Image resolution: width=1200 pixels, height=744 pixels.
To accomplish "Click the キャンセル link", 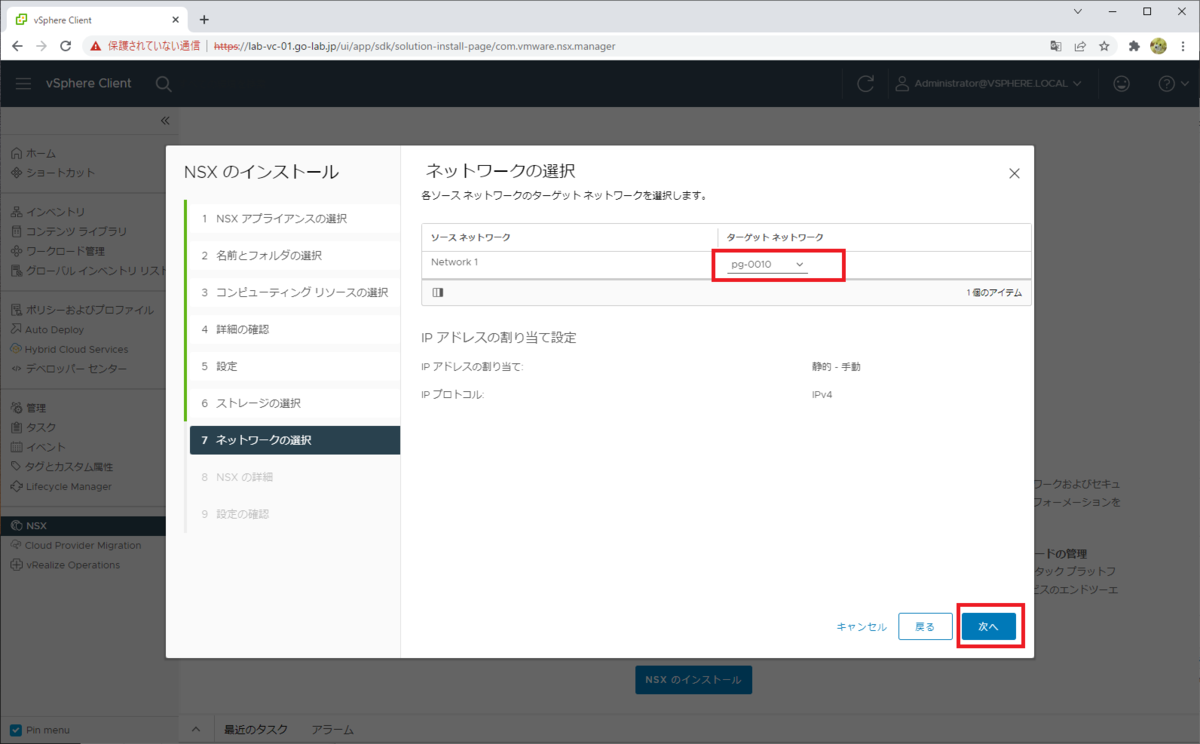I will 861,627.
